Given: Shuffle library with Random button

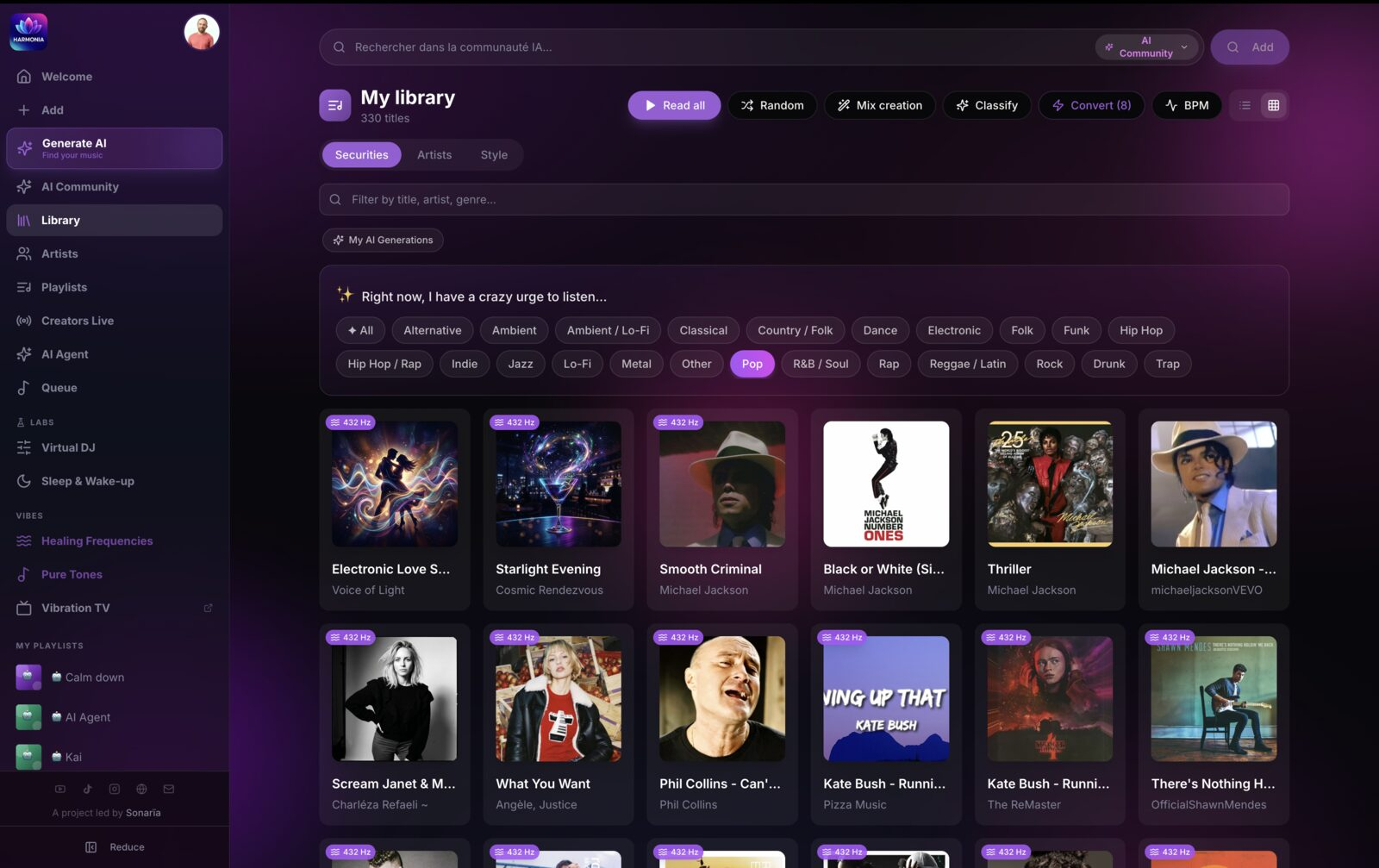Looking at the screenshot, I should [x=772, y=106].
